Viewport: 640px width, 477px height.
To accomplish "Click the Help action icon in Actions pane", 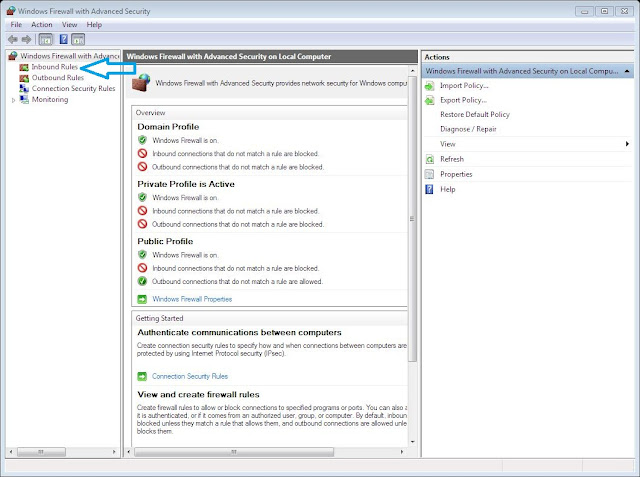I will pyautogui.click(x=429, y=189).
